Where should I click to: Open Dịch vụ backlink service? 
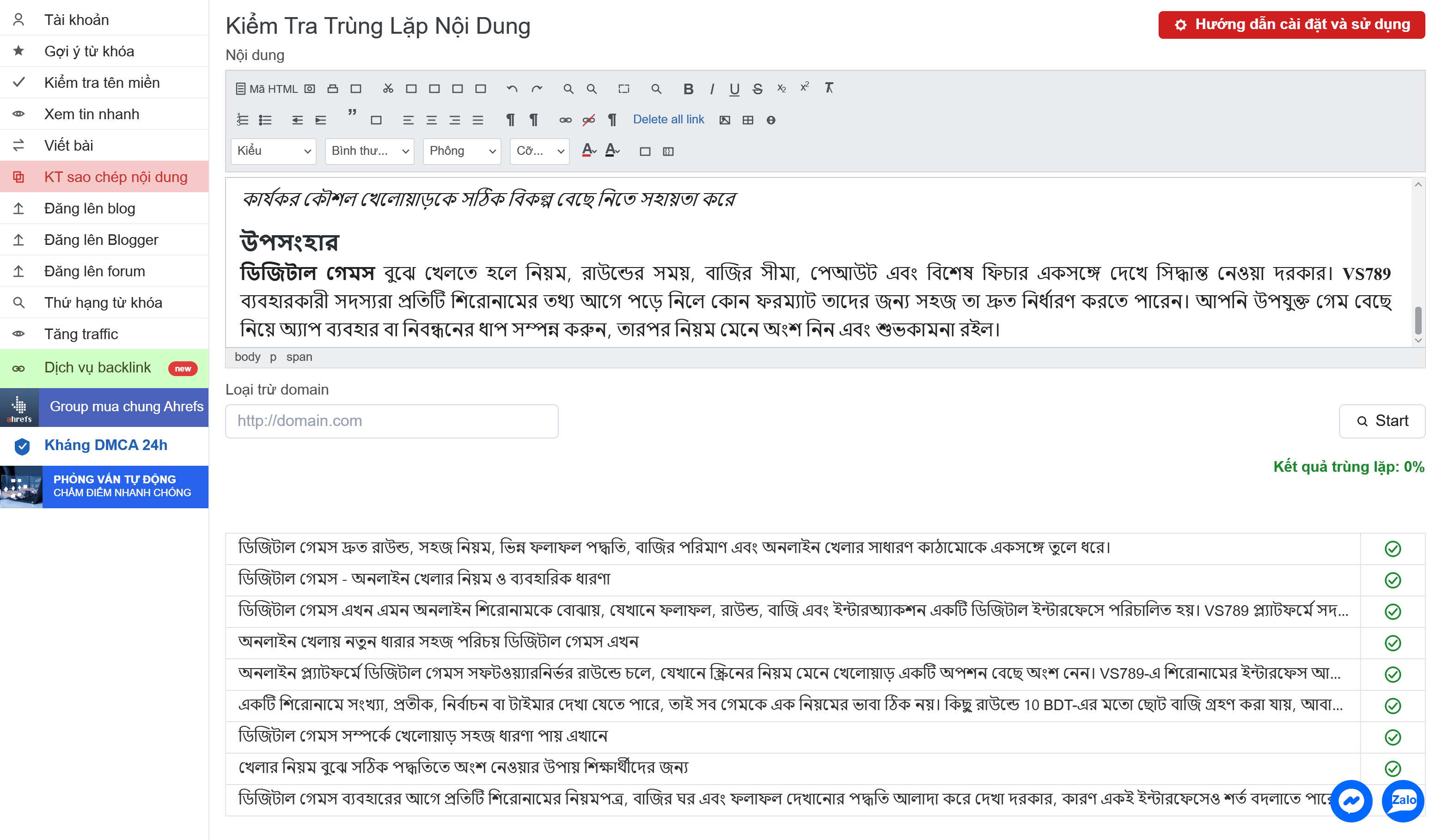(x=104, y=369)
